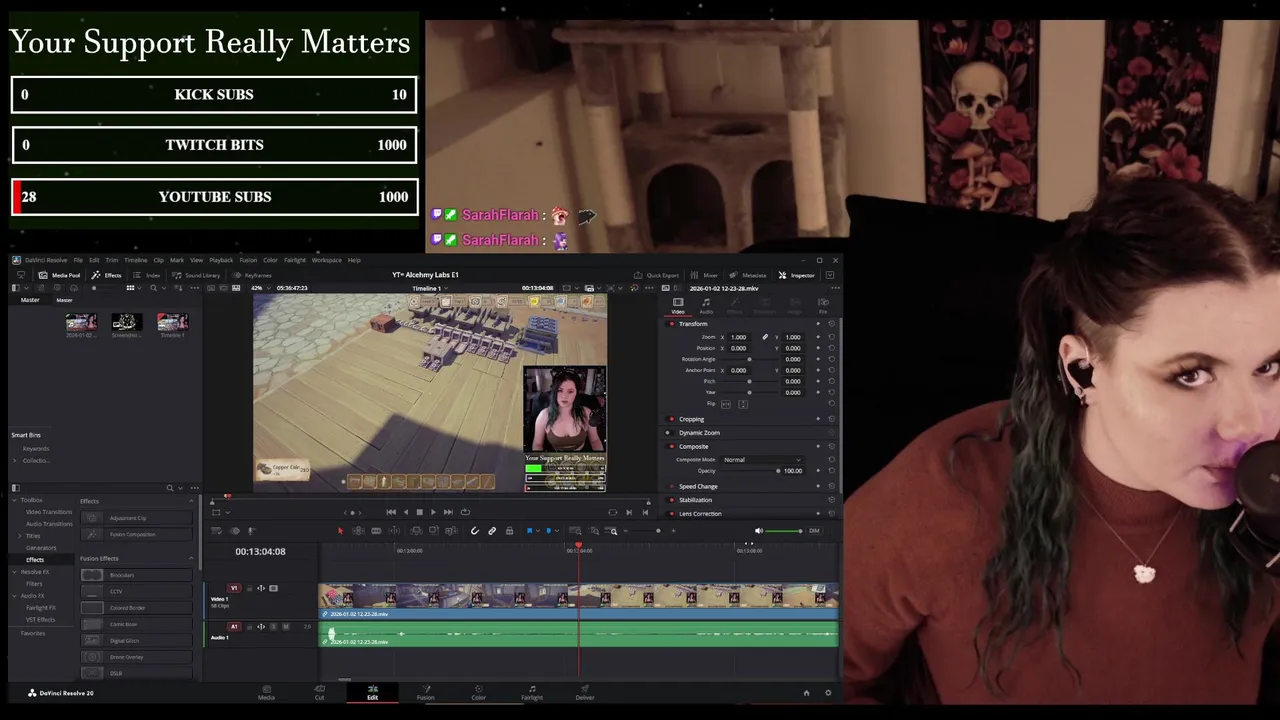This screenshot has width=1280, height=720.
Task: Toggle timeline linked selection chain icon
Action: click(492, 531)
